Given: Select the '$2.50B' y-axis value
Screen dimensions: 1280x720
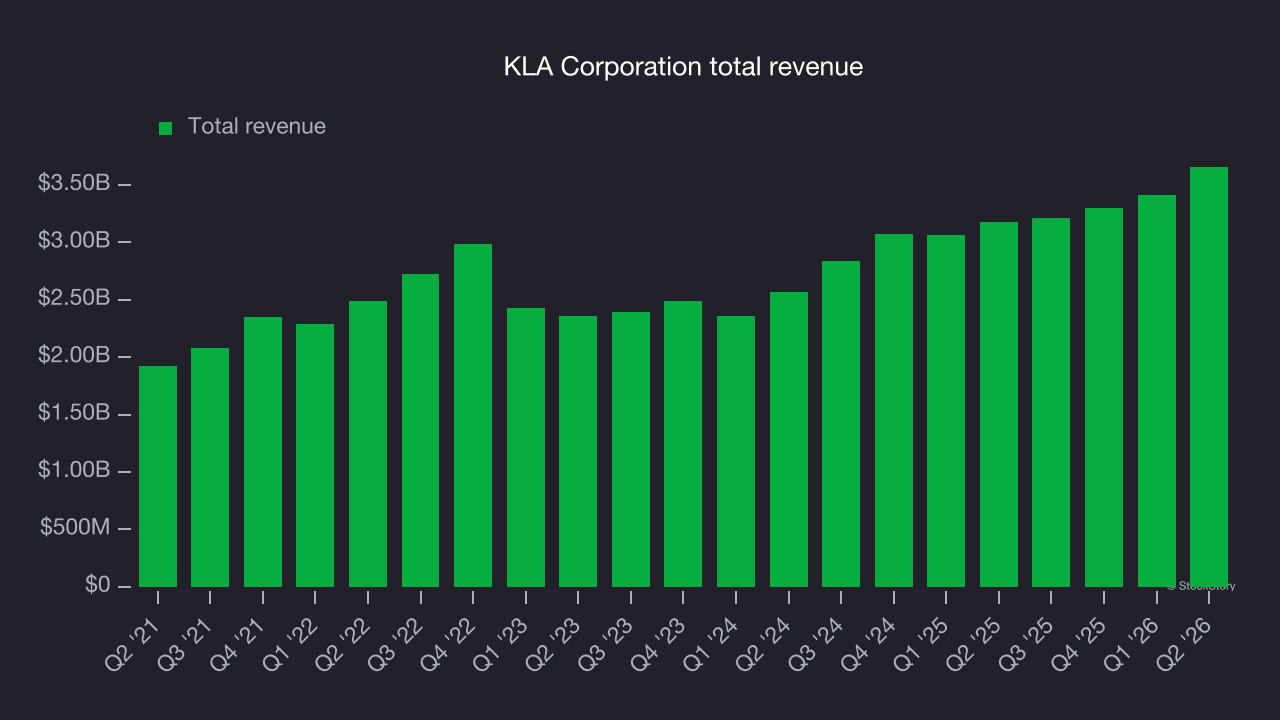Looking at the screenshot, I should click(x=74, y=299).
